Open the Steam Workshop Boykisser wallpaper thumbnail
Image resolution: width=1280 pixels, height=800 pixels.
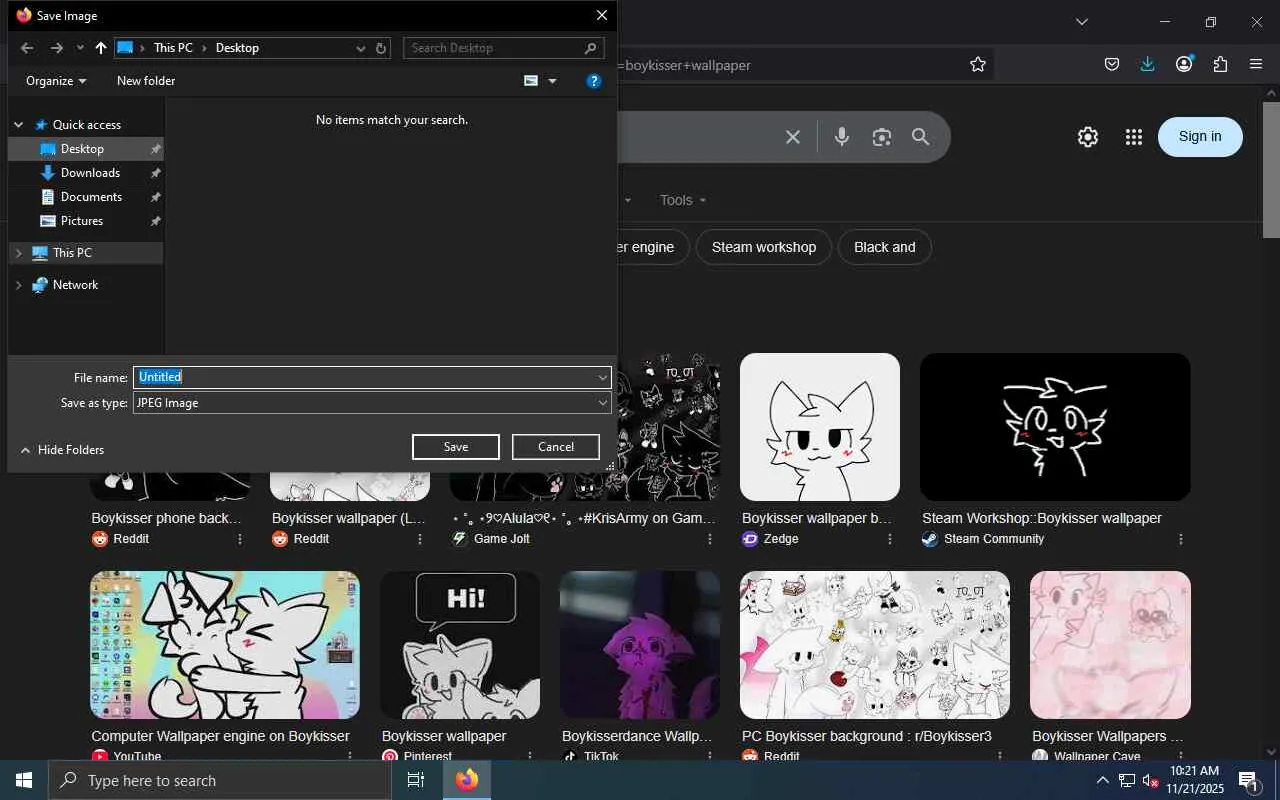point(1055,427)
